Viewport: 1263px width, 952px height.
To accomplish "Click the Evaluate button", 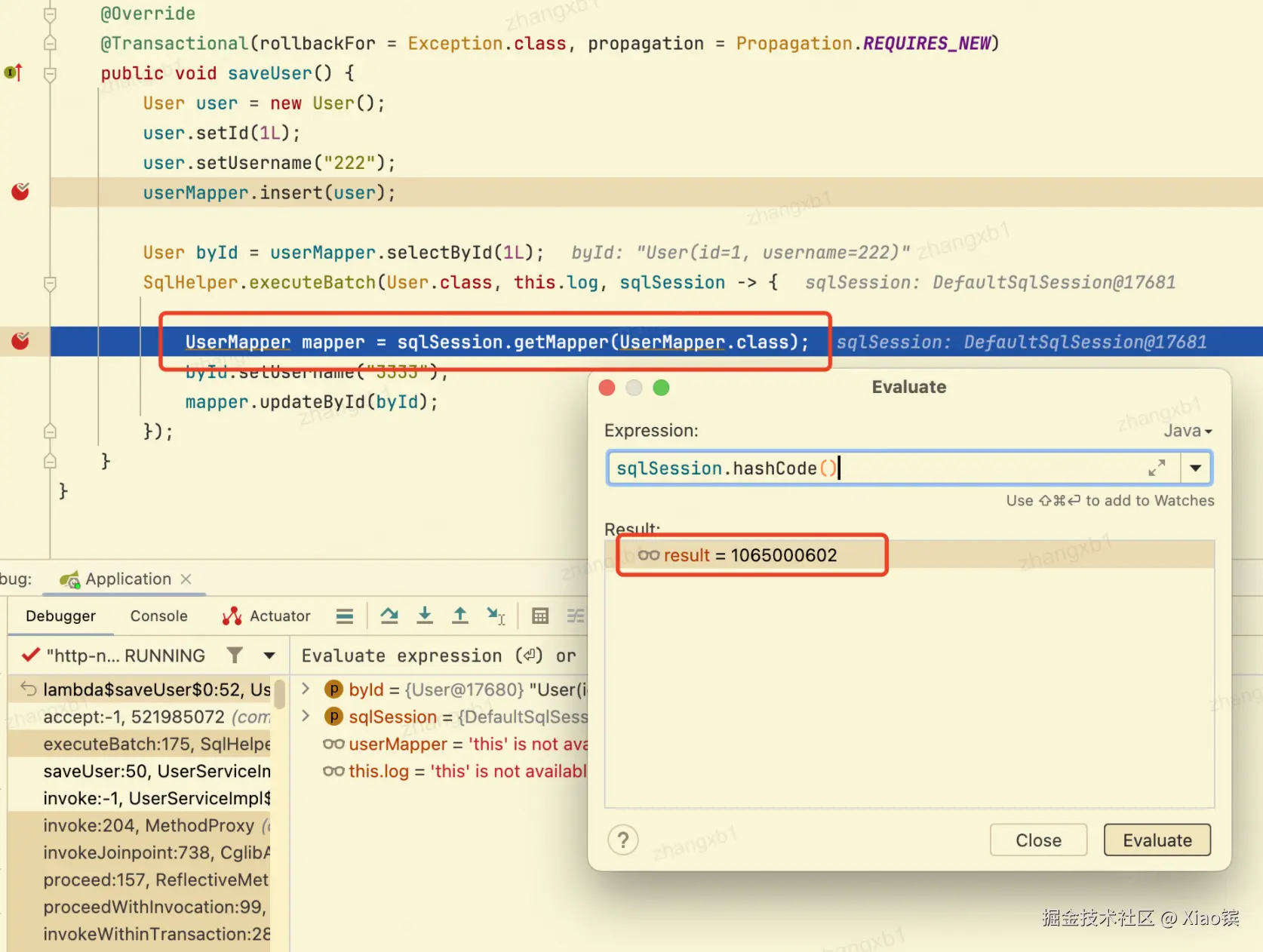I will [1157, 840].
